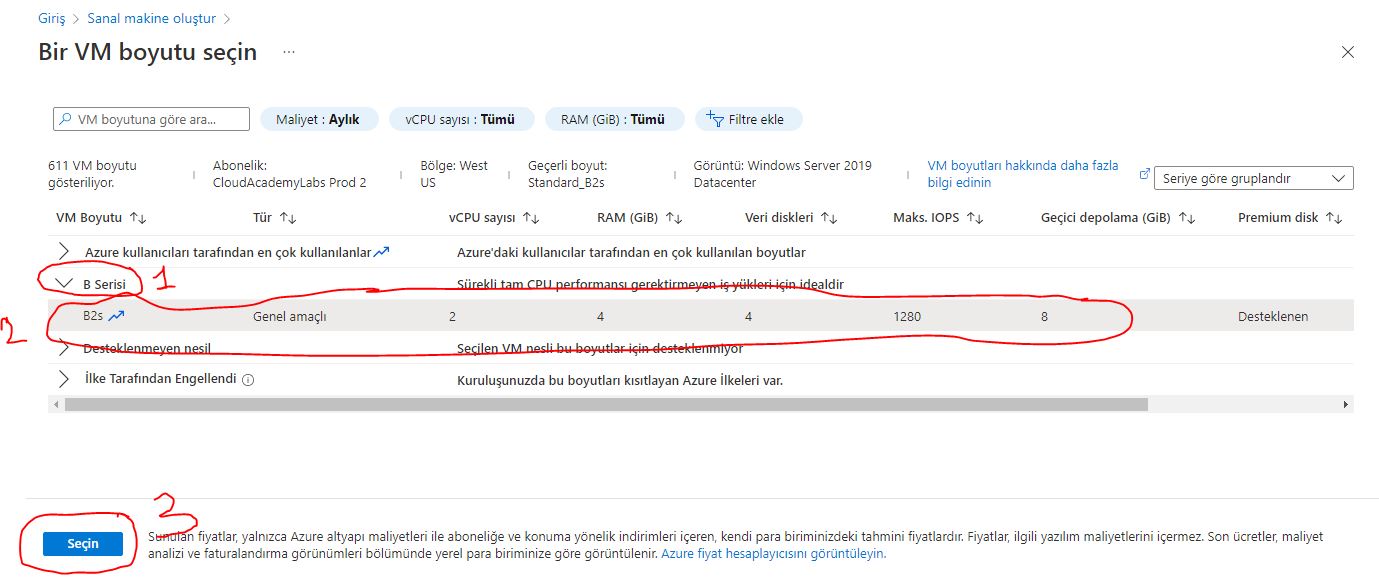The width and height of the screenshot is (1379, 585).
Task: Click trend icon beside en çok kullanılanlar
Action: [381, 252]
